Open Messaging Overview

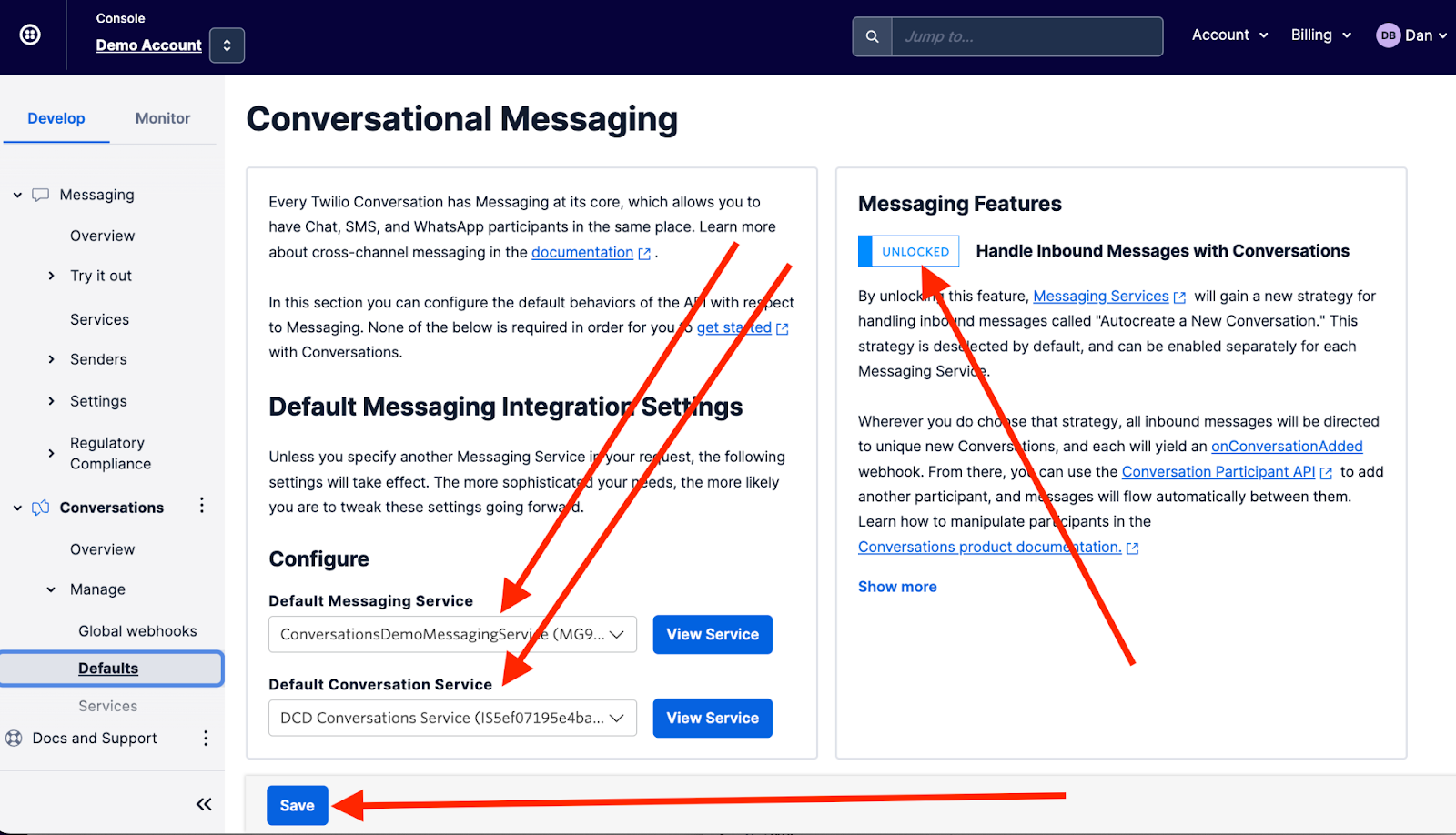coord(103,236)
